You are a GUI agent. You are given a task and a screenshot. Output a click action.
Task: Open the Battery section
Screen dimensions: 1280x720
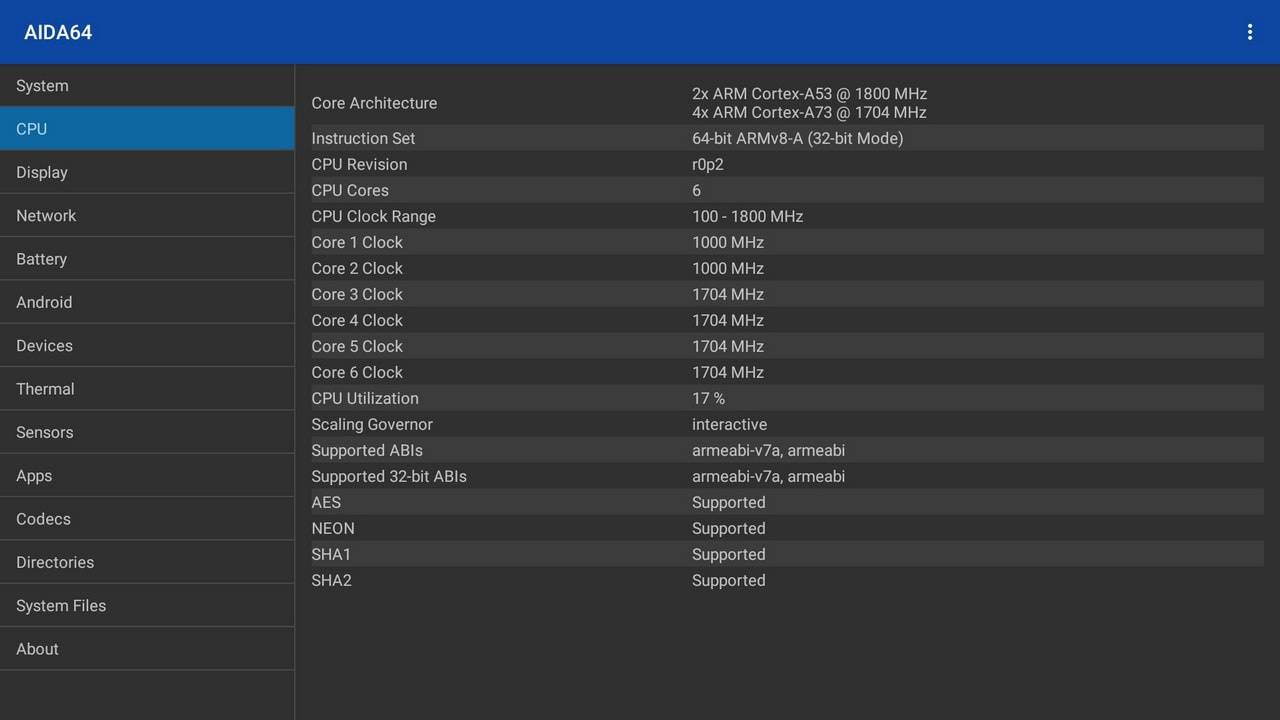147,259
